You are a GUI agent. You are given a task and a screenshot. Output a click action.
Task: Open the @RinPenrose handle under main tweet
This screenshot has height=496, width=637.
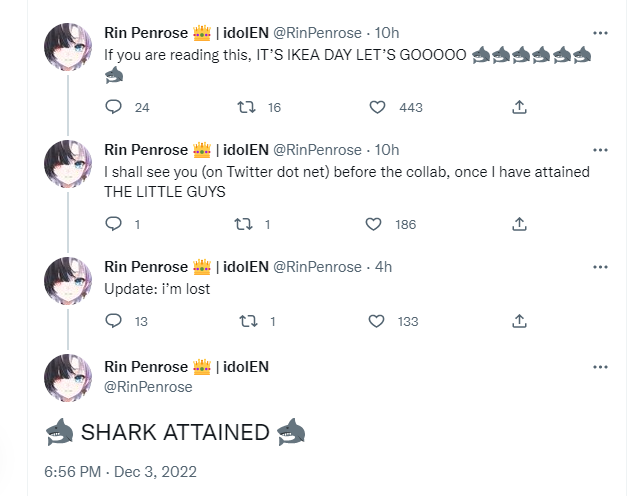tap(148, 387)
